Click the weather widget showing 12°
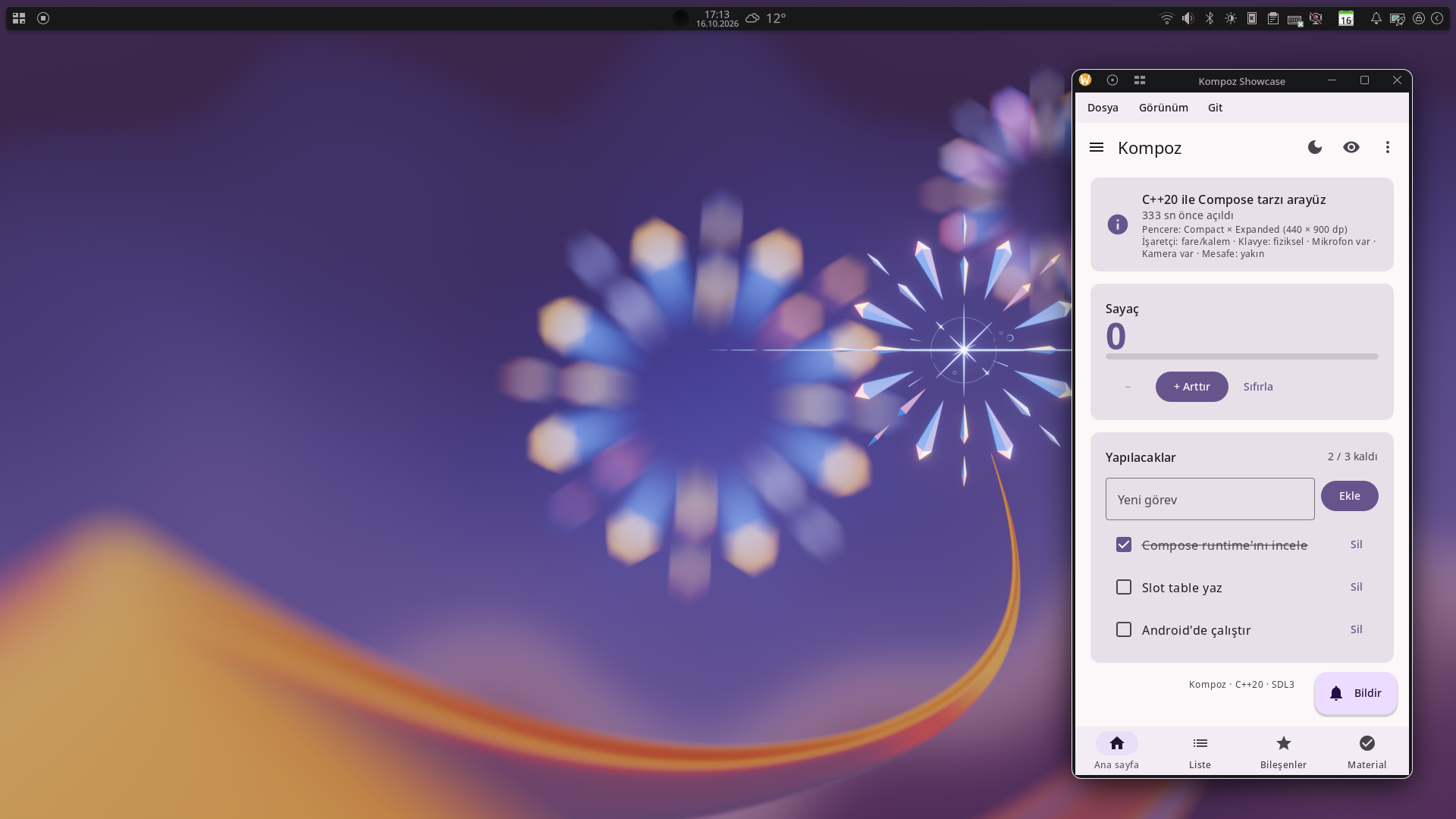Image resolution: width=1456 pixels, height=819 pixels. pos(765,18)
